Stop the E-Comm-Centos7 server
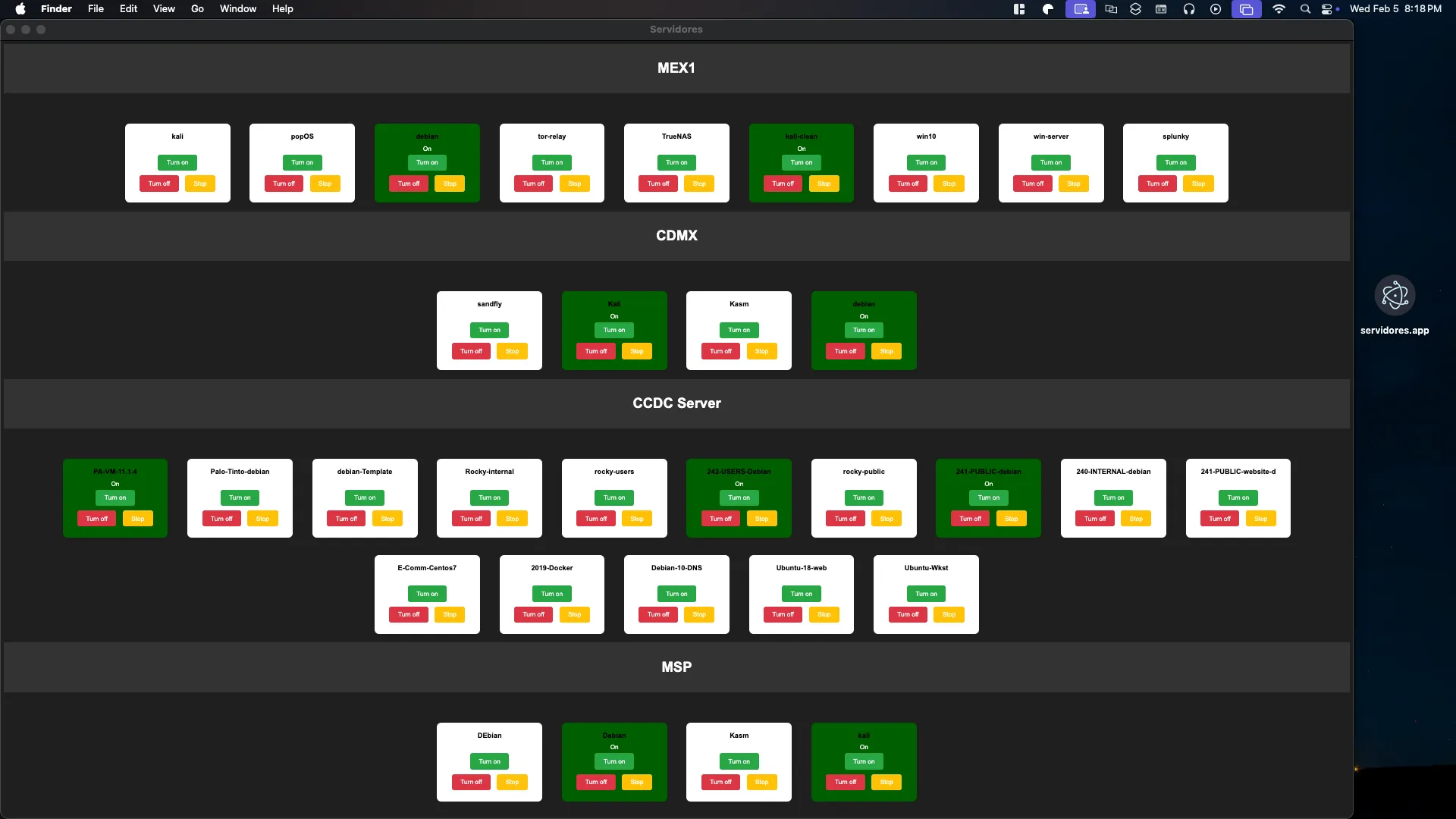 click(450, 614)
